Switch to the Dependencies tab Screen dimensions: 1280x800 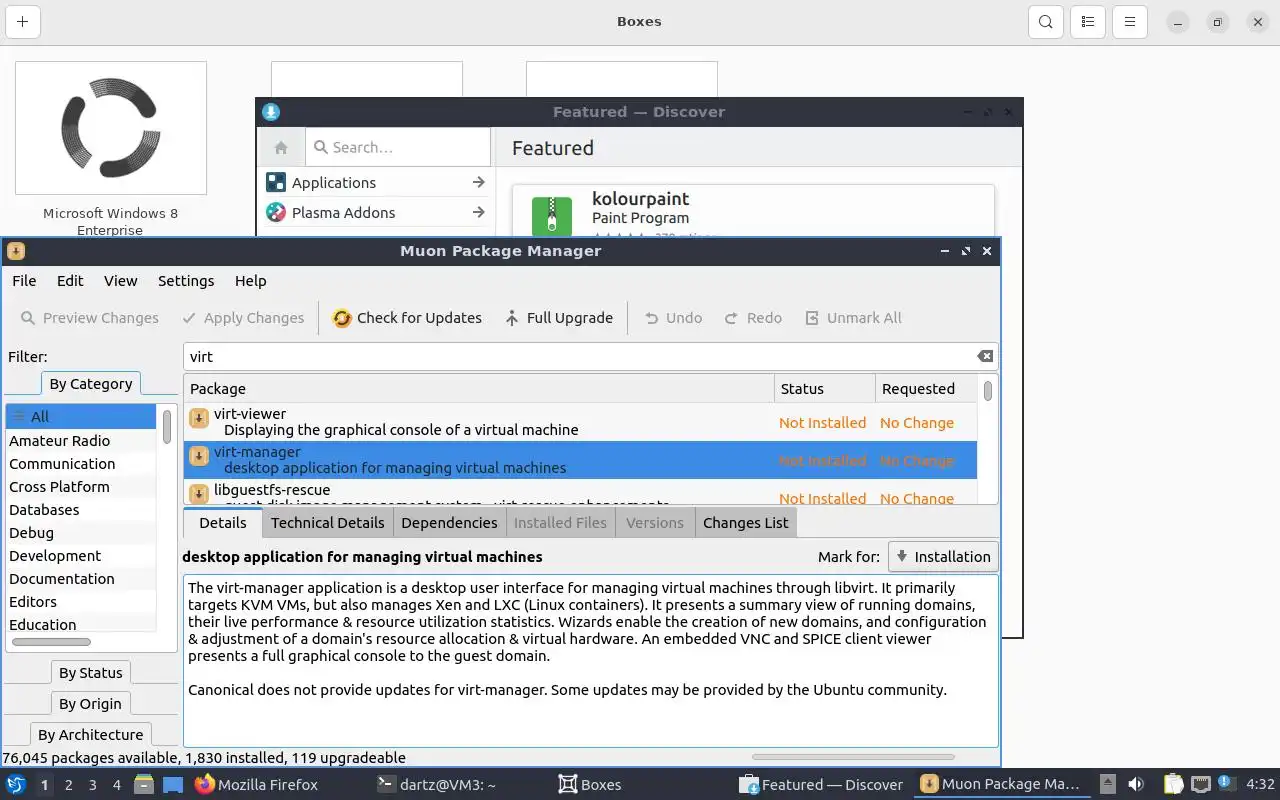pyautogui.click(x=449, y=523)
